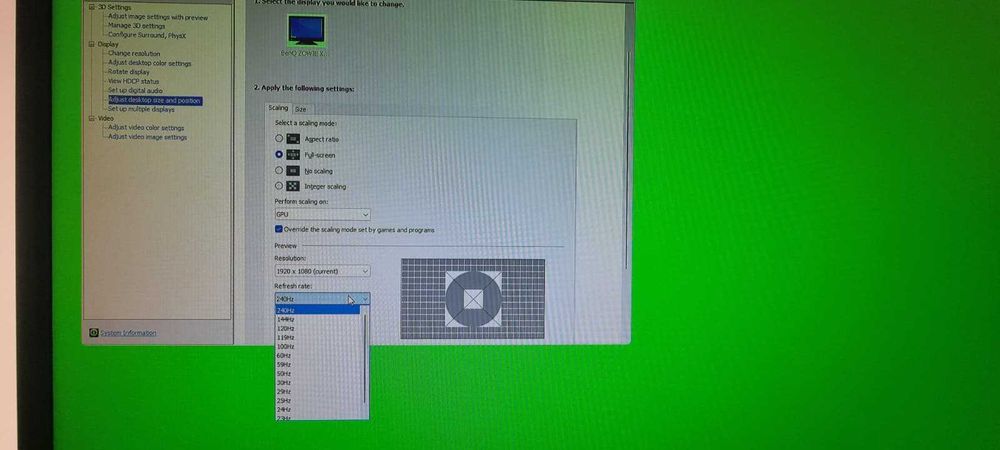1000x450 pixels.
Task: Collapse the Video tree node
Action: tap(91, 118)
